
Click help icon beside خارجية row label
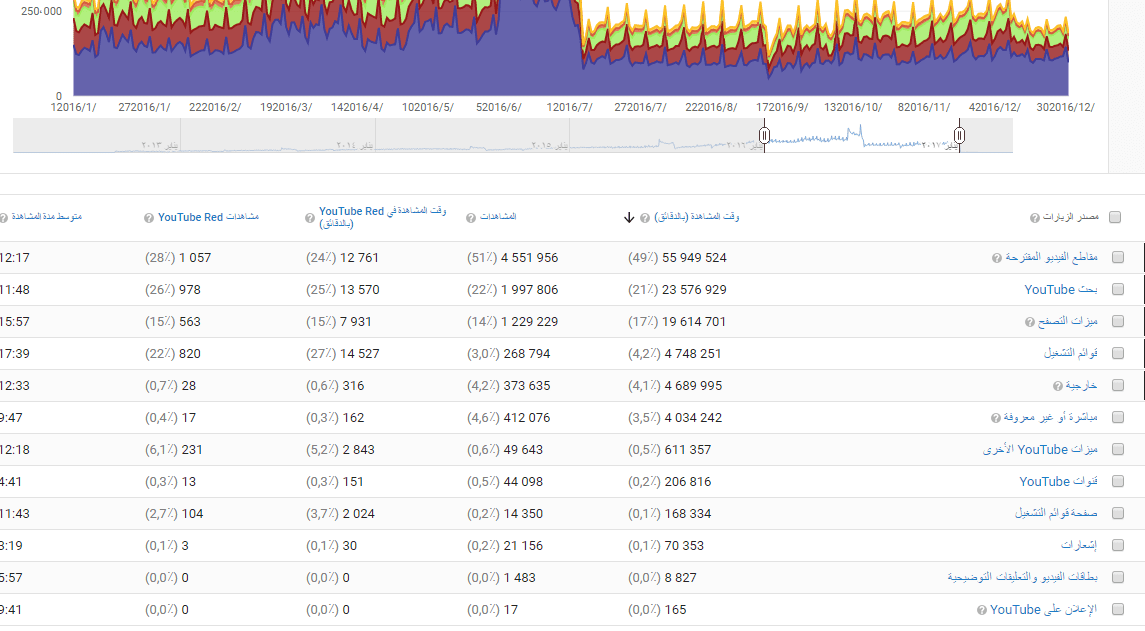[x=1057, y=386]
